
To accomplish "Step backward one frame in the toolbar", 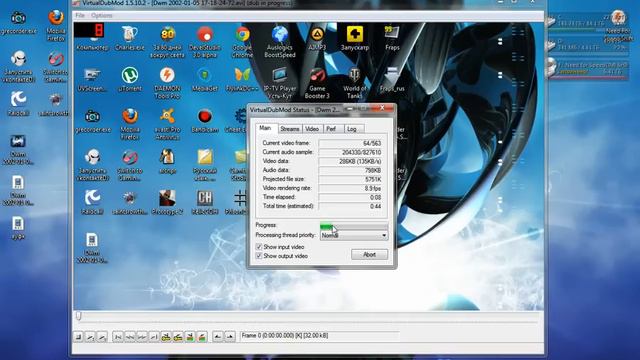I will click(130, 337).
